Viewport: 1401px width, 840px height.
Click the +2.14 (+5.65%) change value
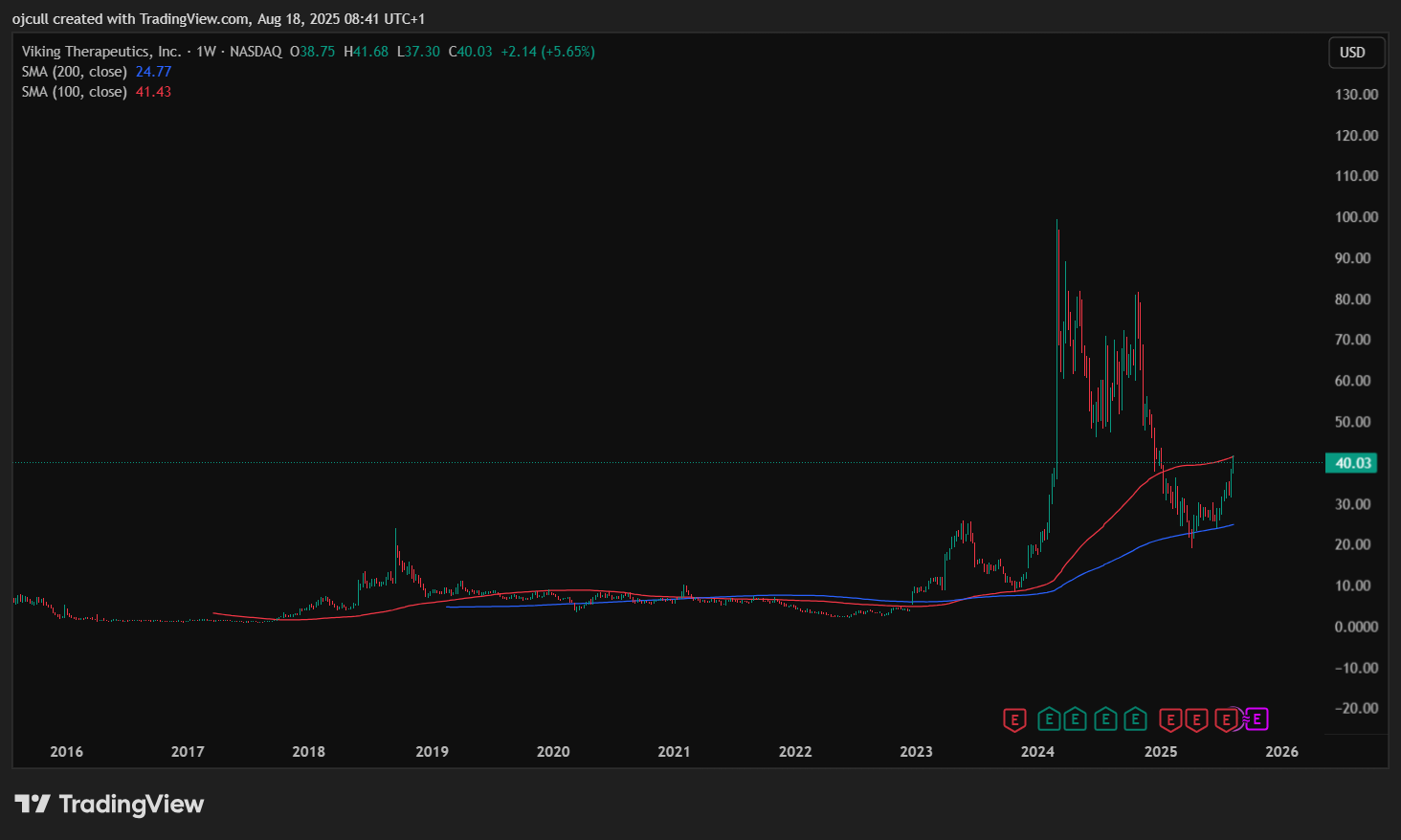pyautogui.click(x=547, y=52)
